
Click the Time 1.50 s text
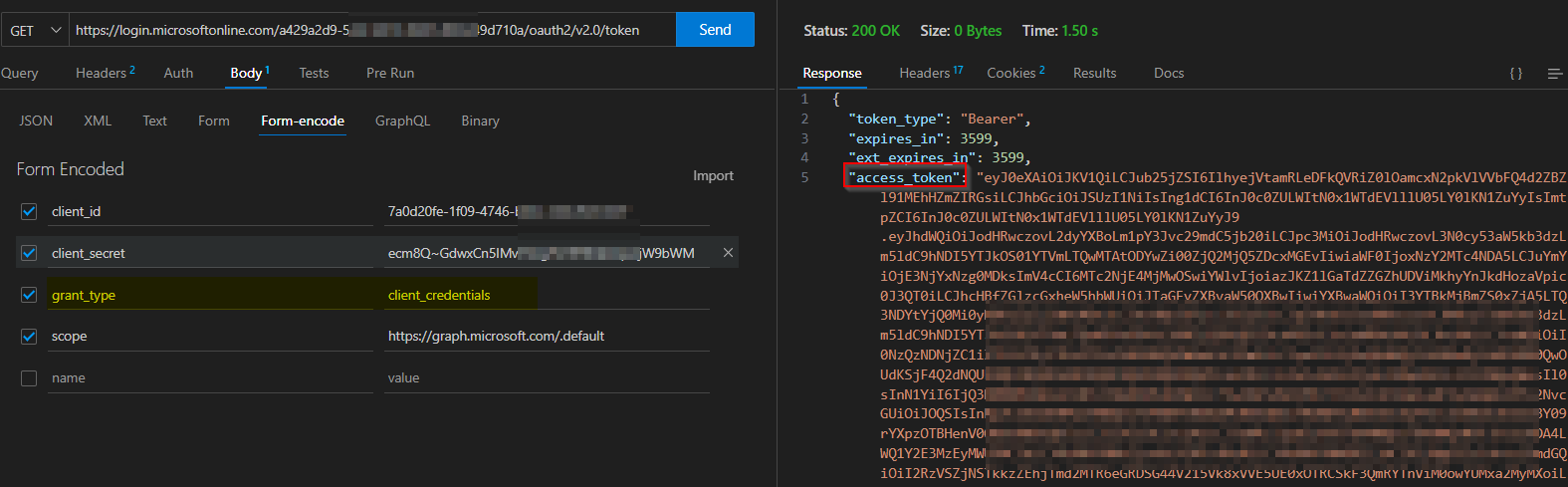1060,31
